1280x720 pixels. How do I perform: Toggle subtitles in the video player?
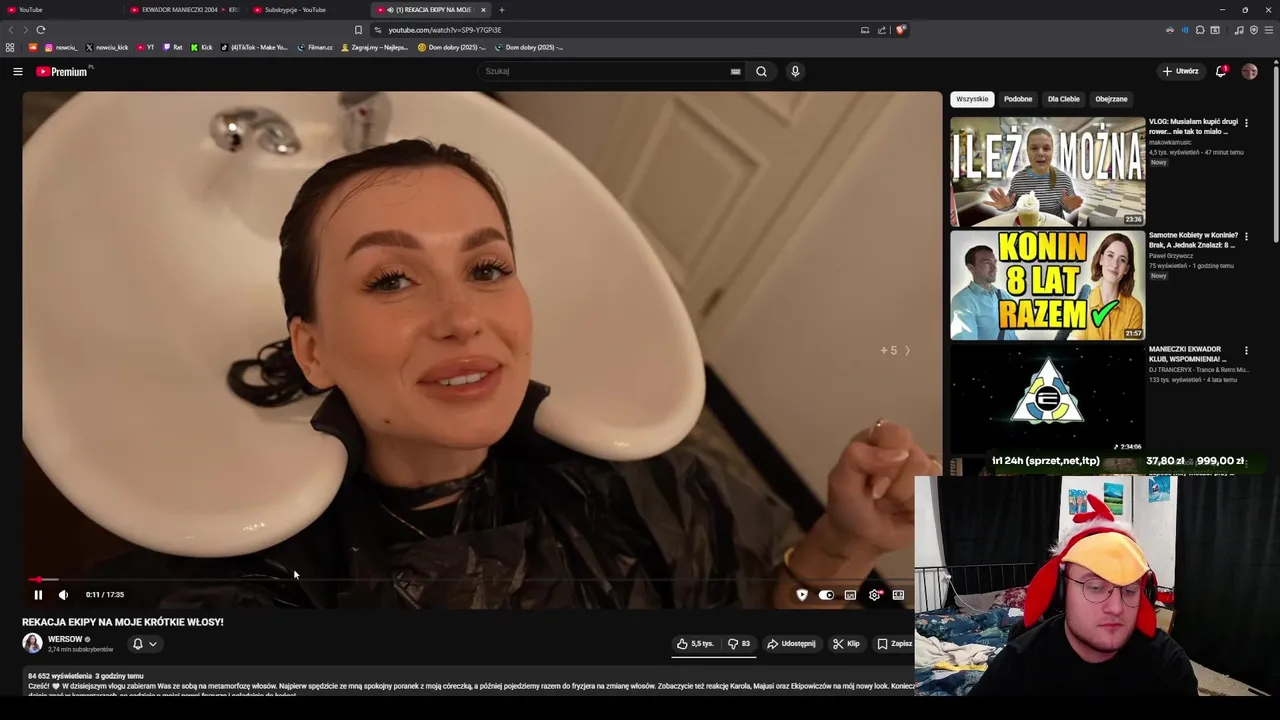pyautogui.click(x=850, y=595)
